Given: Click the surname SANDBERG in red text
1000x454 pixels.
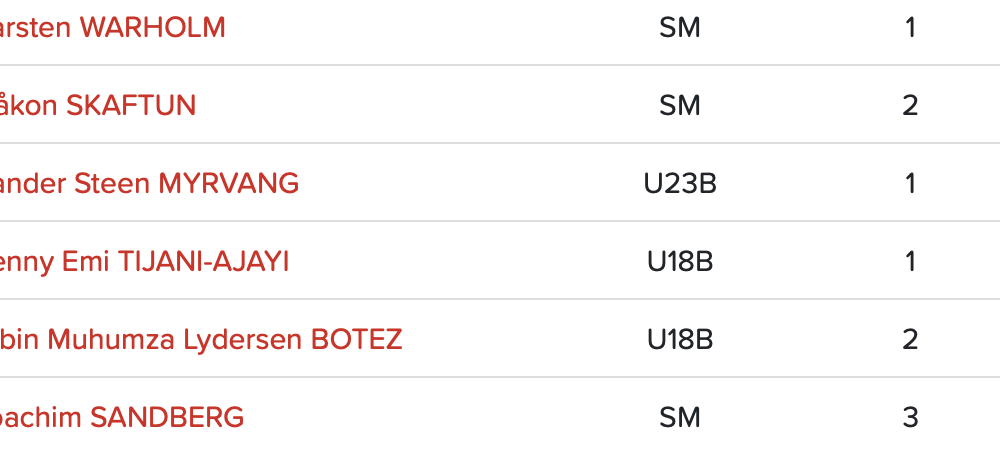Looking at the screenshot, I should click(x=167, y=418).
